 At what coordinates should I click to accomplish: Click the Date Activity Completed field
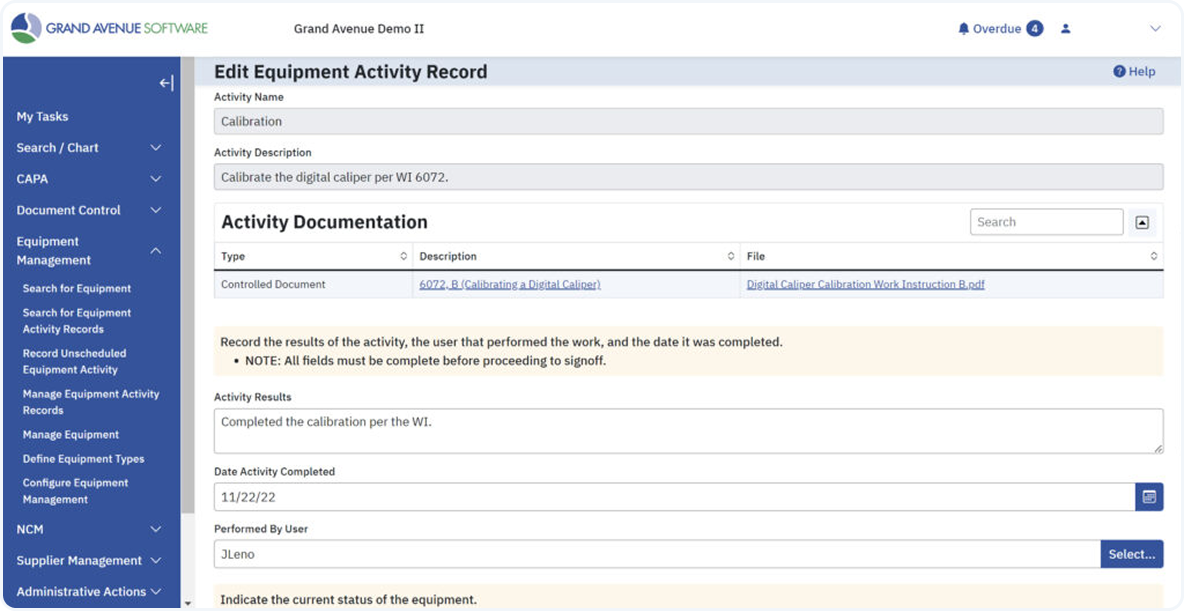tap(674, 497)
